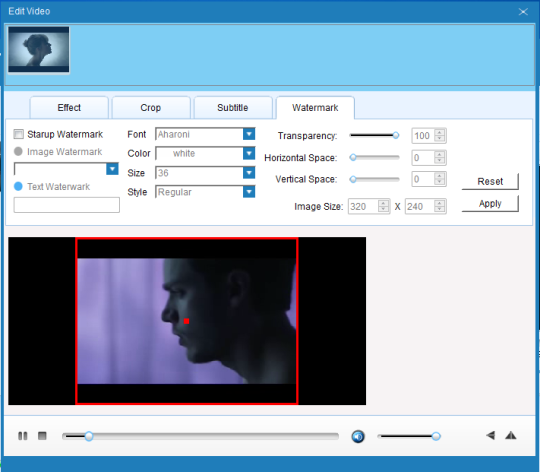Pause the video playback
This screenshot has height=472, width=540.
[22, 436]
